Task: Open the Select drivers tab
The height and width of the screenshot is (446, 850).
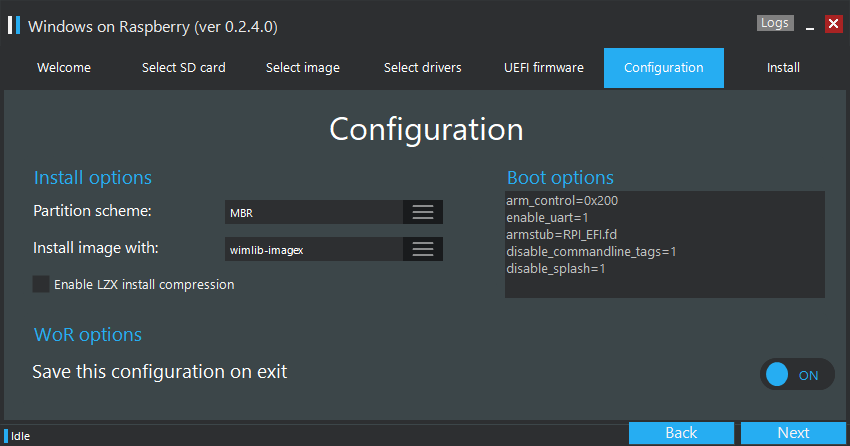Action: (x=422, y=68)
